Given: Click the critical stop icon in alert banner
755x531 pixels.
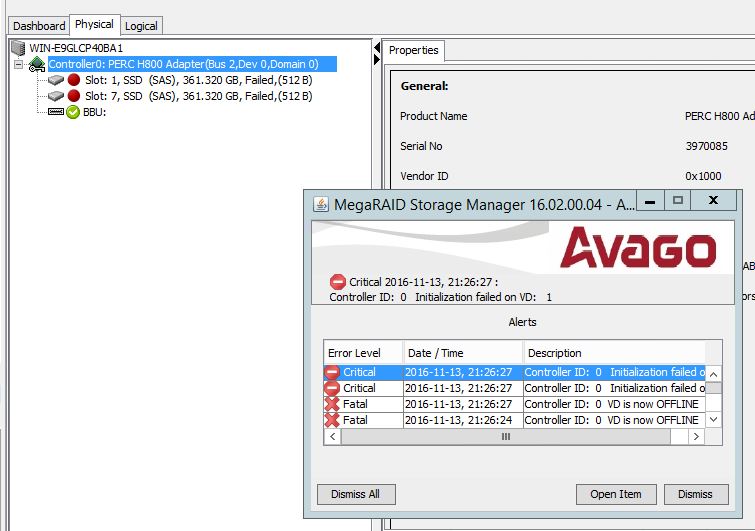Looking at the screenshot, I should [x=338, y=282].
